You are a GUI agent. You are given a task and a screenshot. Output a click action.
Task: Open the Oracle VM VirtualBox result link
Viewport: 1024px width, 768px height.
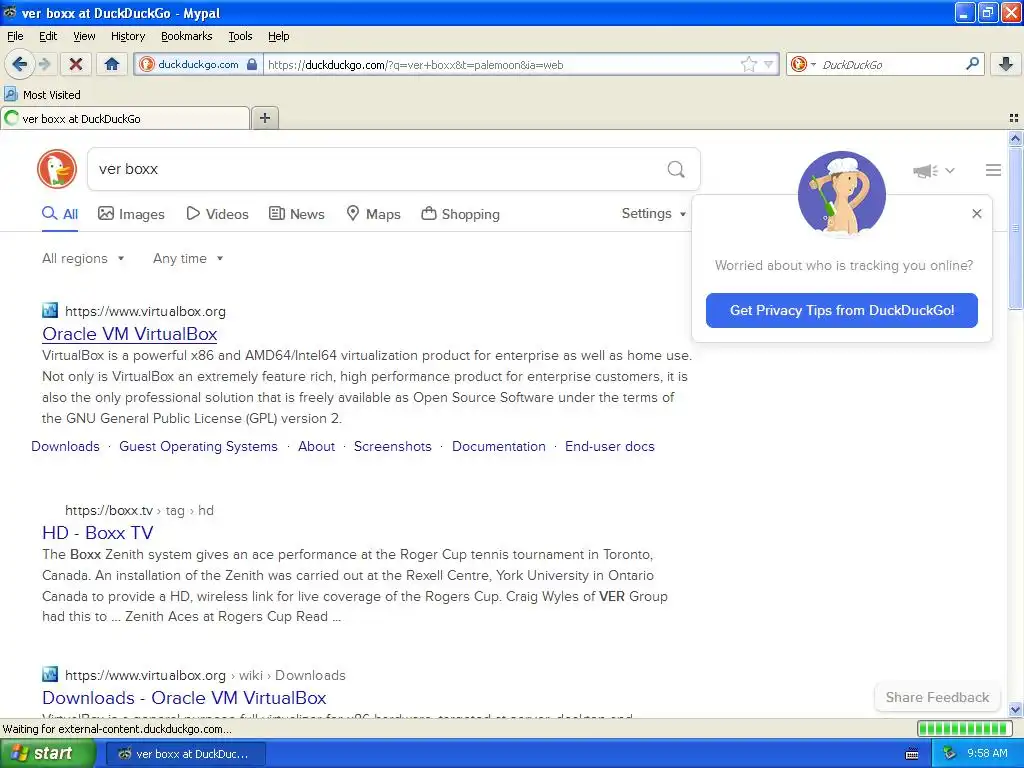129,334
